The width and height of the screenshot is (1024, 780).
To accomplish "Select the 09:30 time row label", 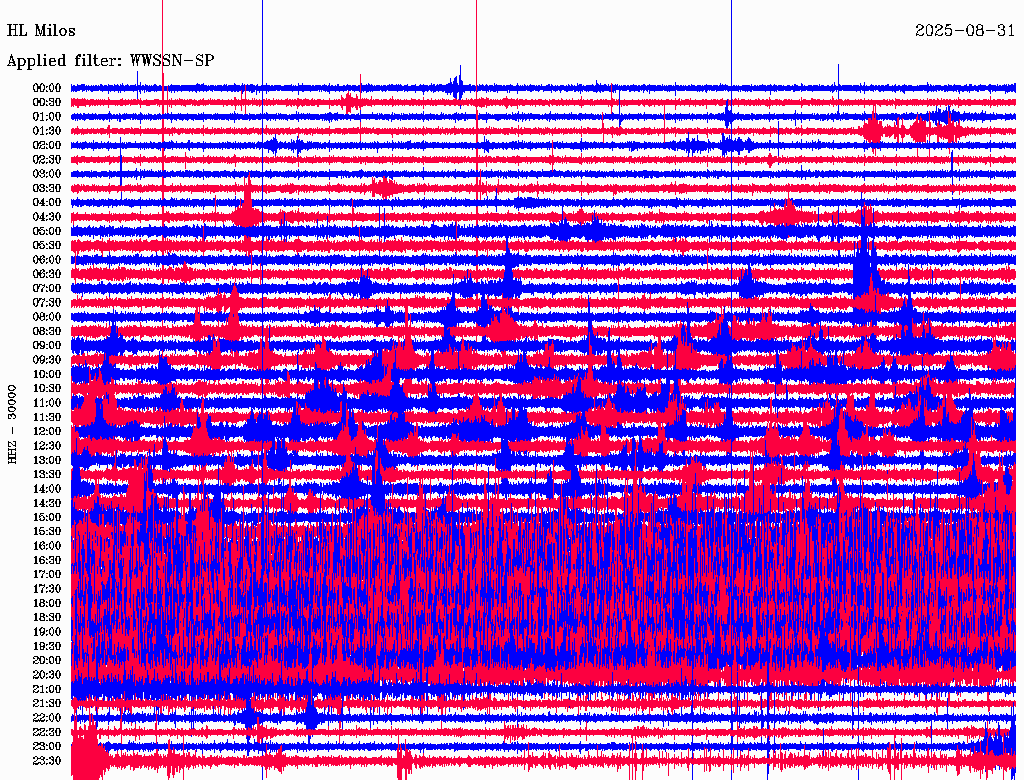I will pos(47,360).
